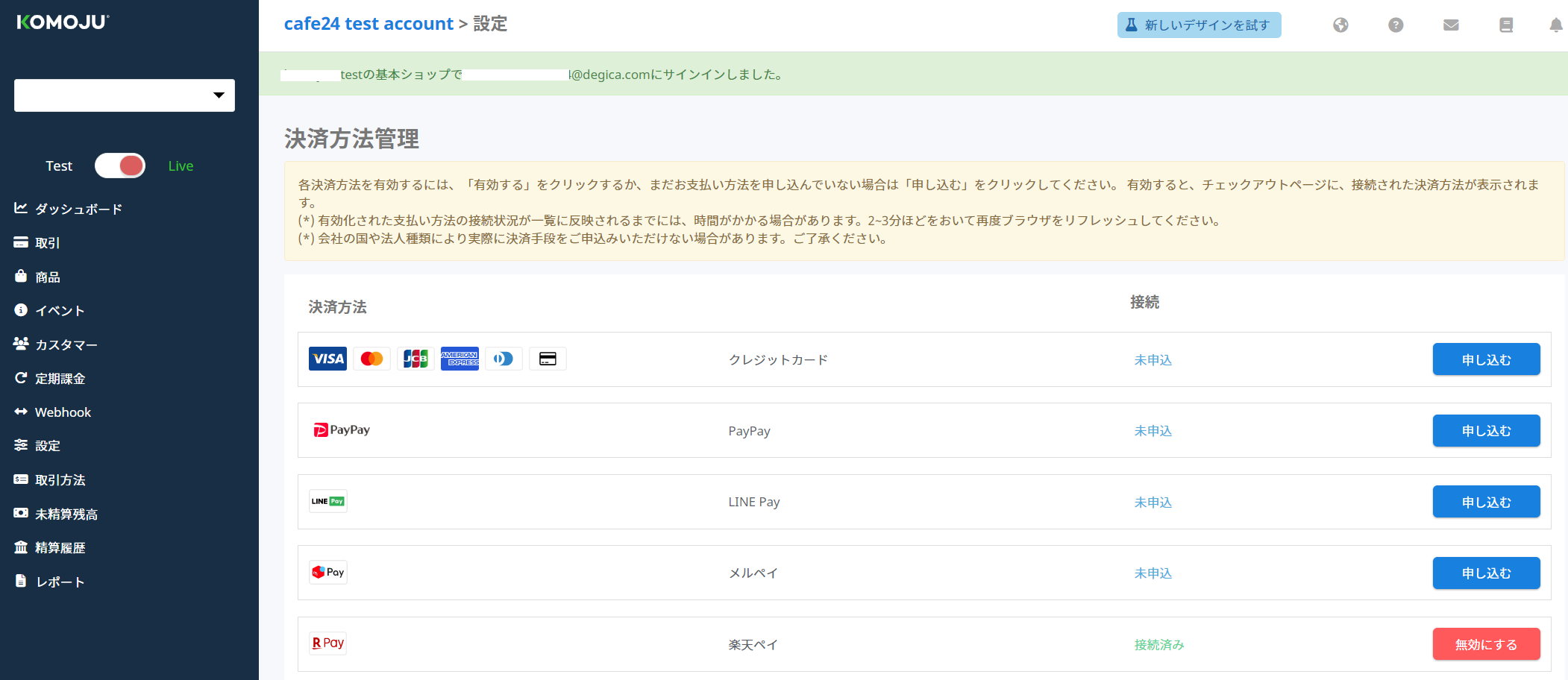Open documentation book icon in header
This screenshot has height=680, width=1568.
click(1506, 25)
